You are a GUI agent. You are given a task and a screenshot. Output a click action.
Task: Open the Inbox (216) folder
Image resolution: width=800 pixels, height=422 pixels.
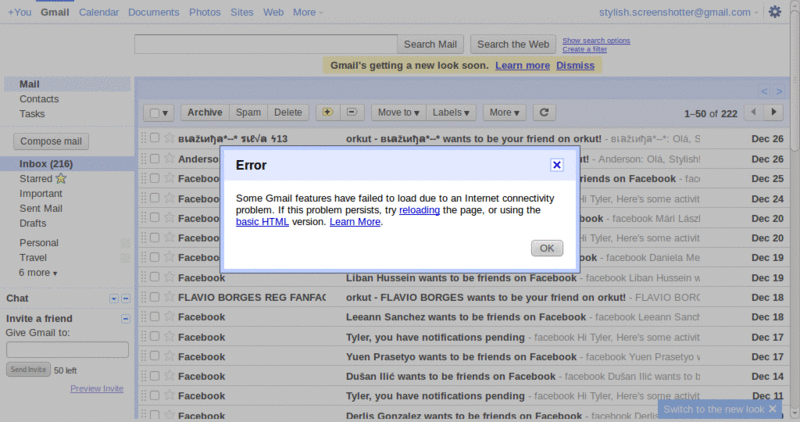pyautogui.click(x=46, y=163)
